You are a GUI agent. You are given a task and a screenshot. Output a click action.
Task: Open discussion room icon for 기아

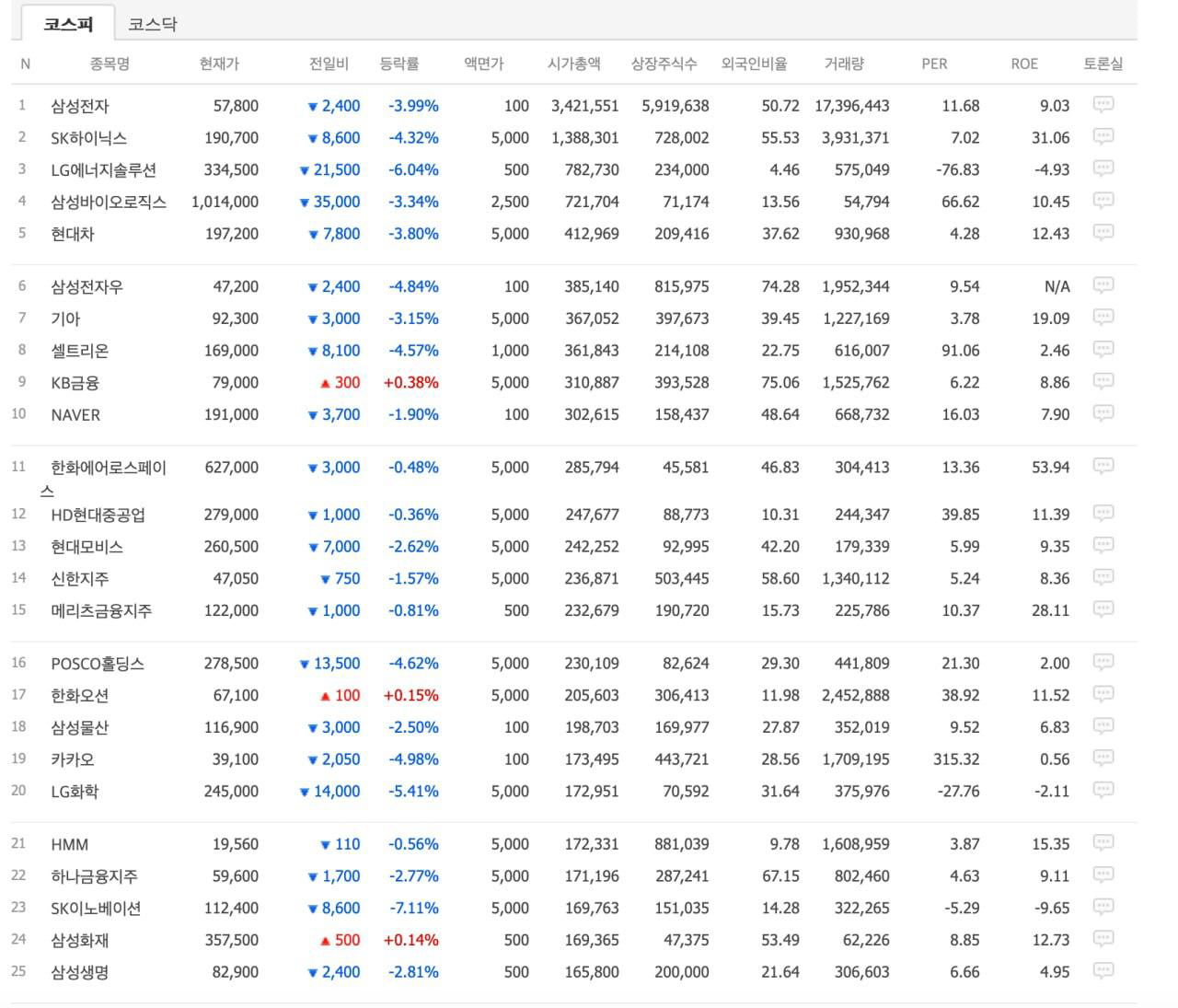(x=1103, y=318)
